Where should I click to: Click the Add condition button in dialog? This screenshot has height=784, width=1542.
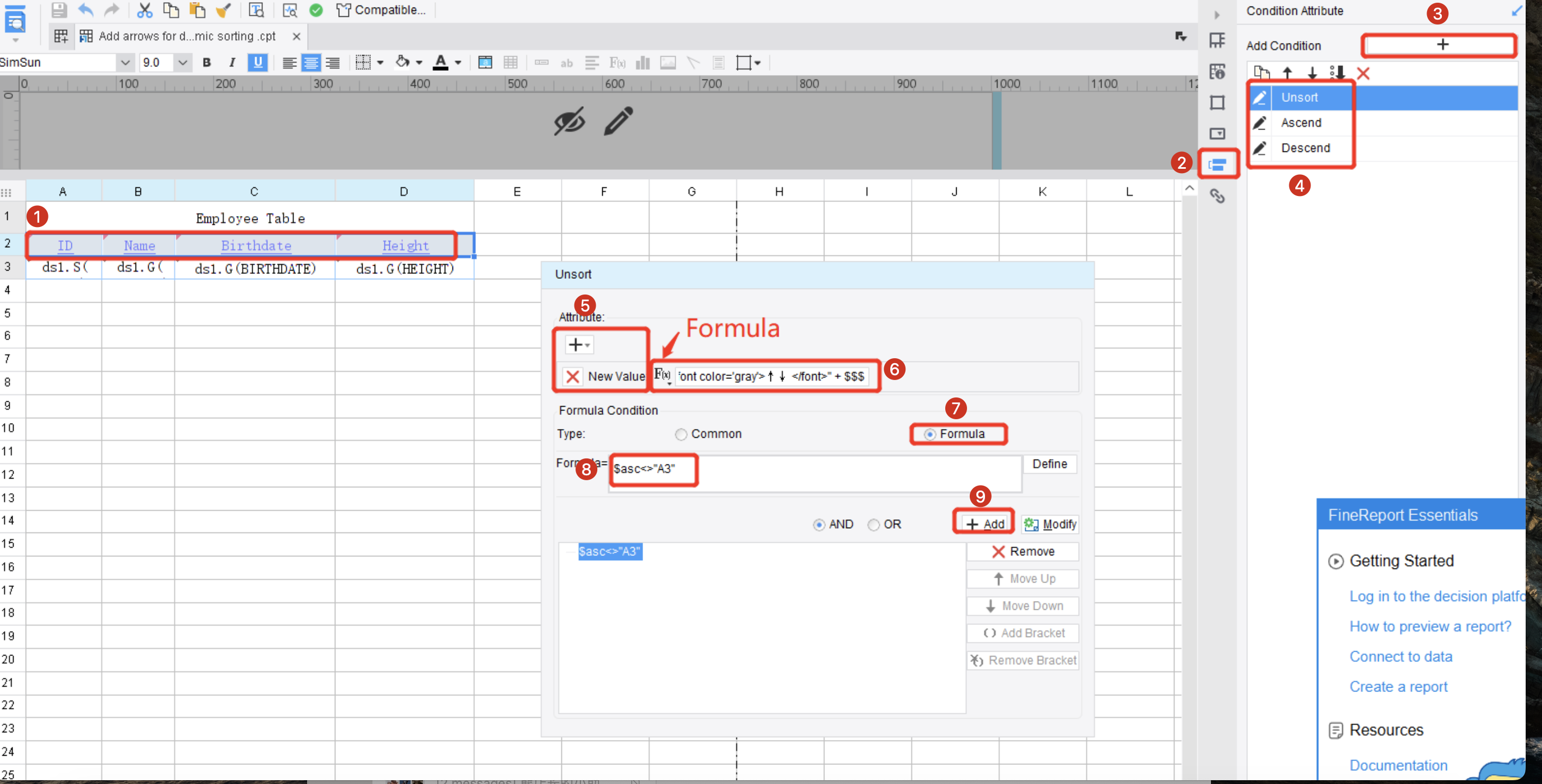pyautogui.click(x=984, y=524)
